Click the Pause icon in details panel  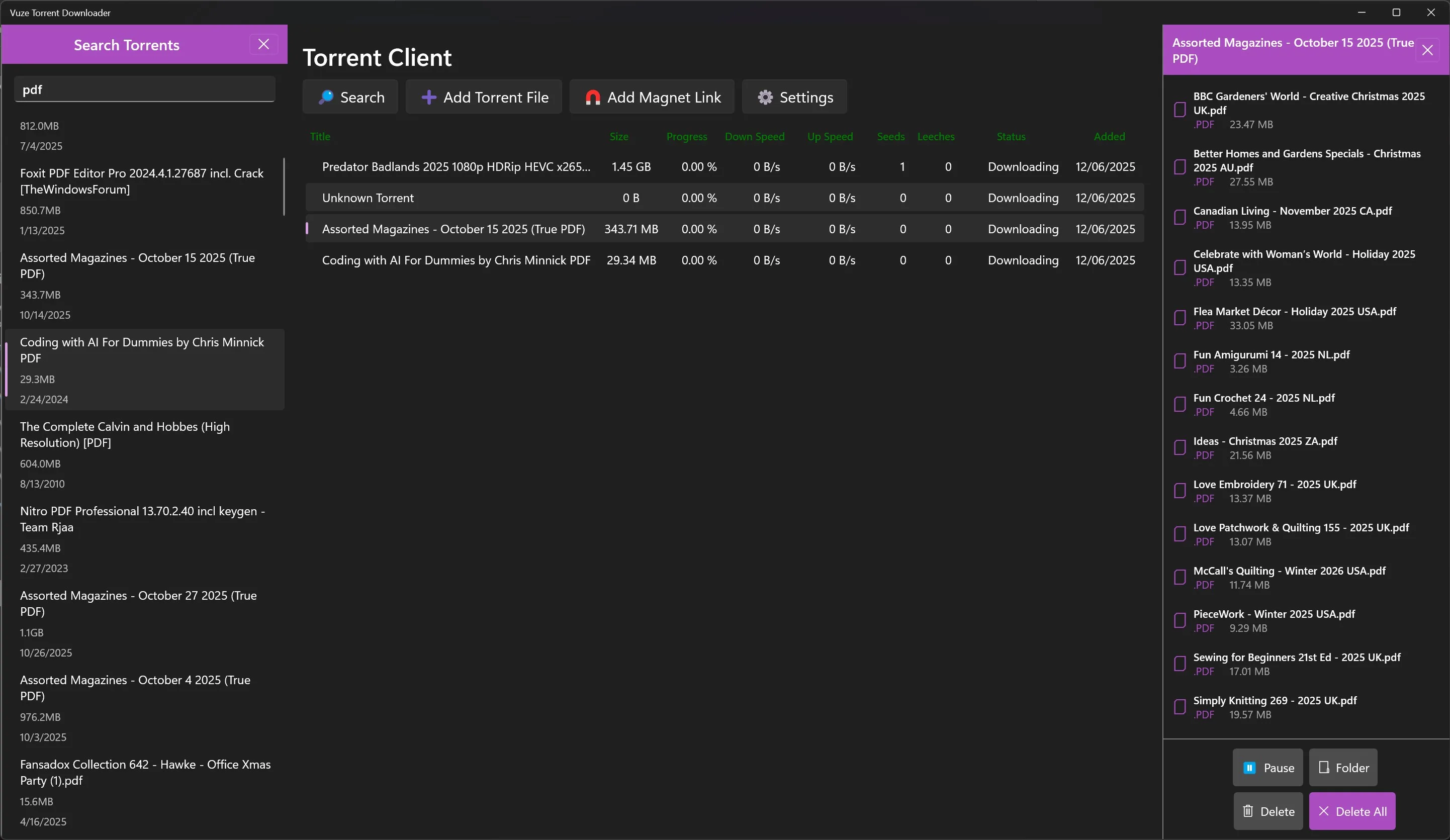coord(1249,768)
